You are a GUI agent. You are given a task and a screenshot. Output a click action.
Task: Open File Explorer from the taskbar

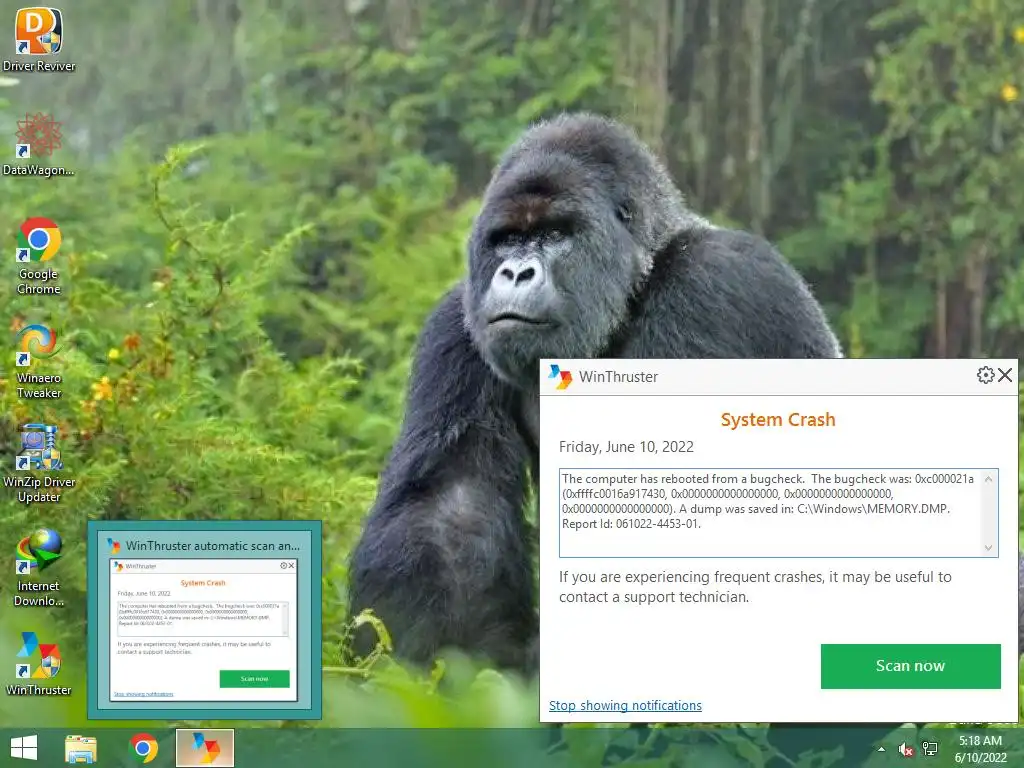click(x=81, y=748)
